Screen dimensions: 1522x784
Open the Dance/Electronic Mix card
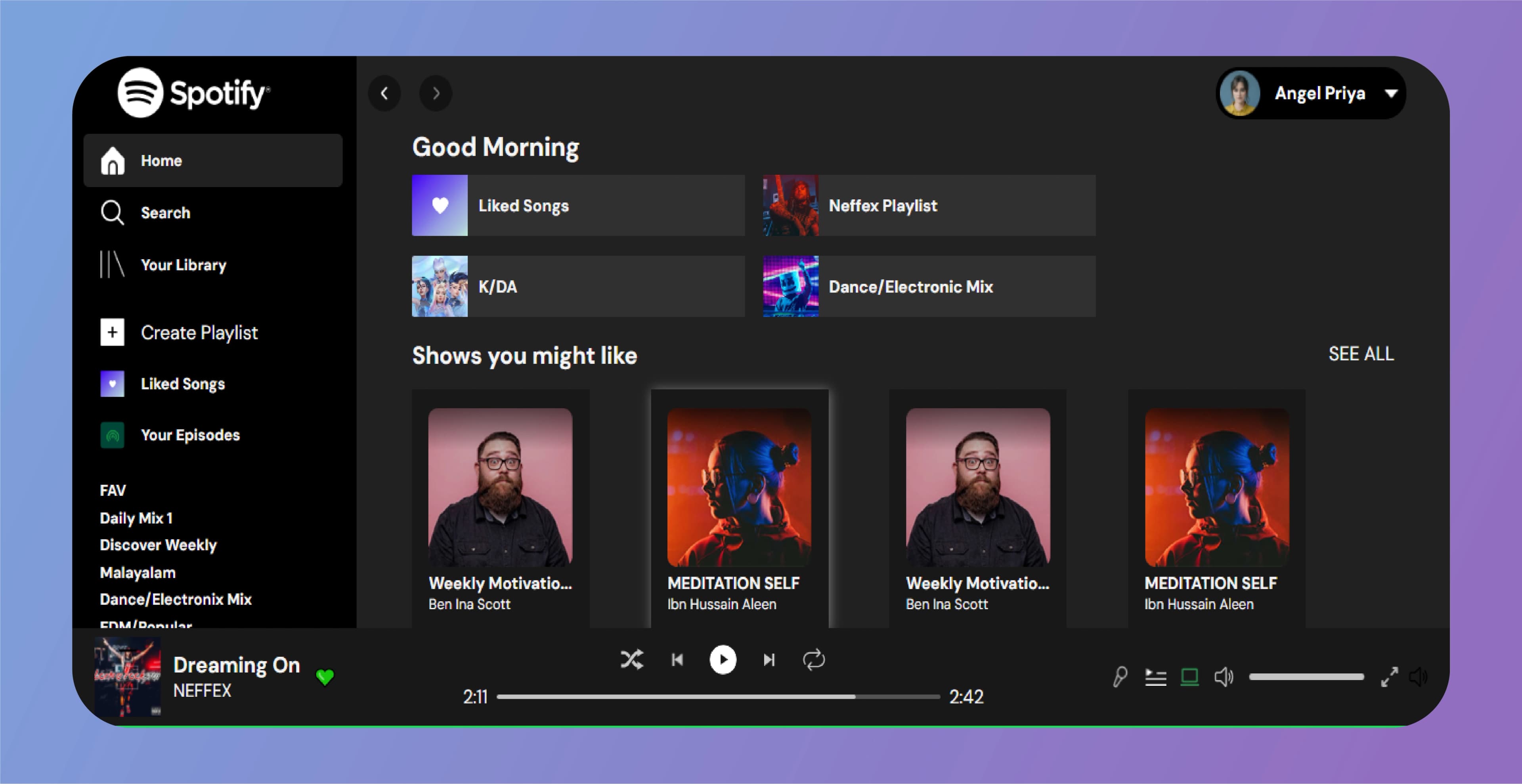pos(929,287)
